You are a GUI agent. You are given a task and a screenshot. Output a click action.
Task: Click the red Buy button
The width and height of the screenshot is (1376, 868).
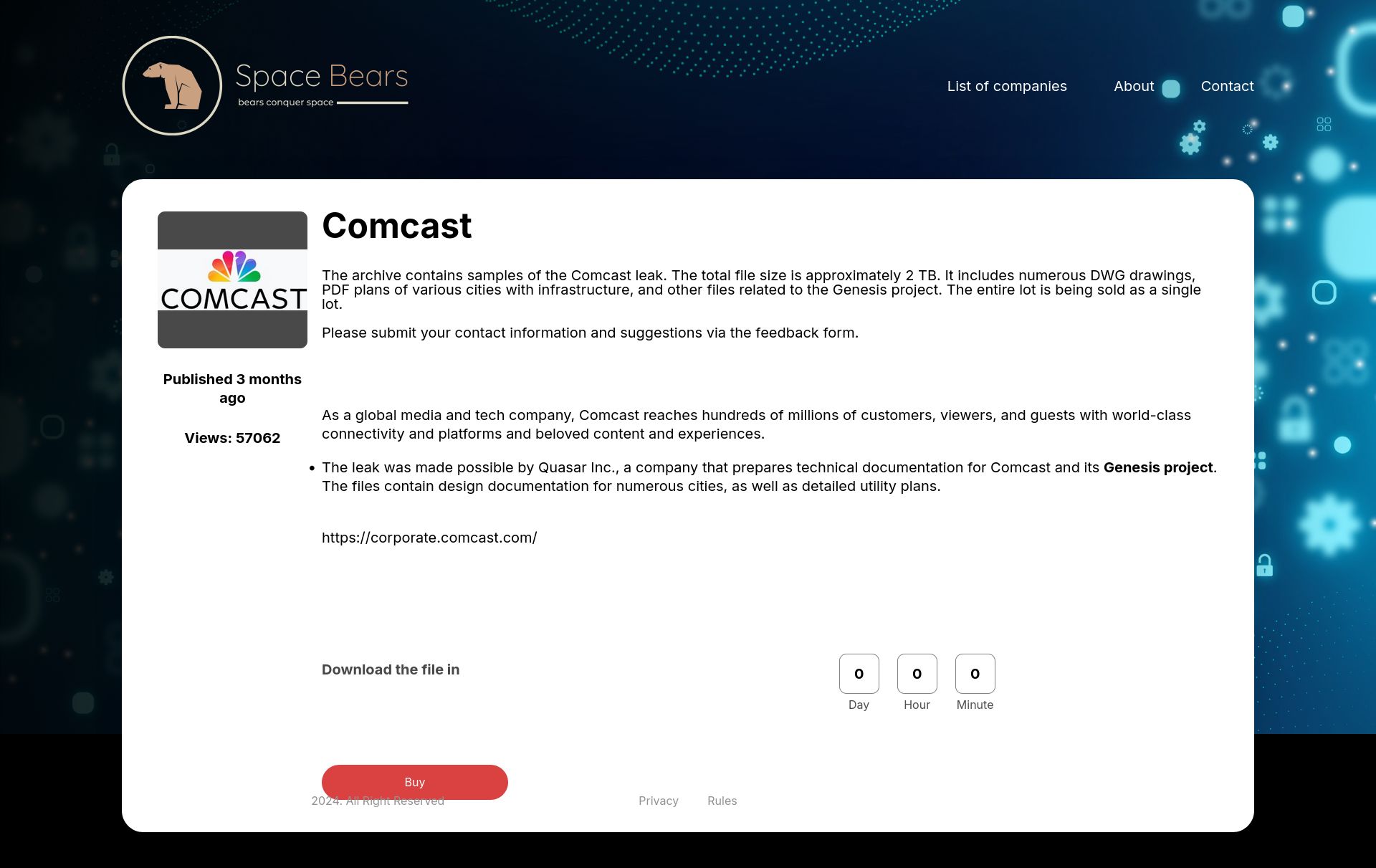tap(414, 782)
